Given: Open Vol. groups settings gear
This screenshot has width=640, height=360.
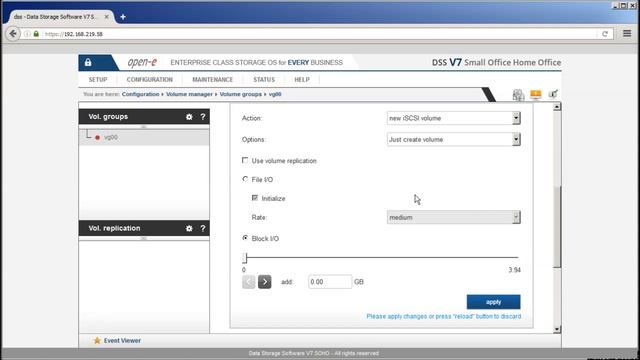Looking at the screenshot, I should tap(189, 117).
